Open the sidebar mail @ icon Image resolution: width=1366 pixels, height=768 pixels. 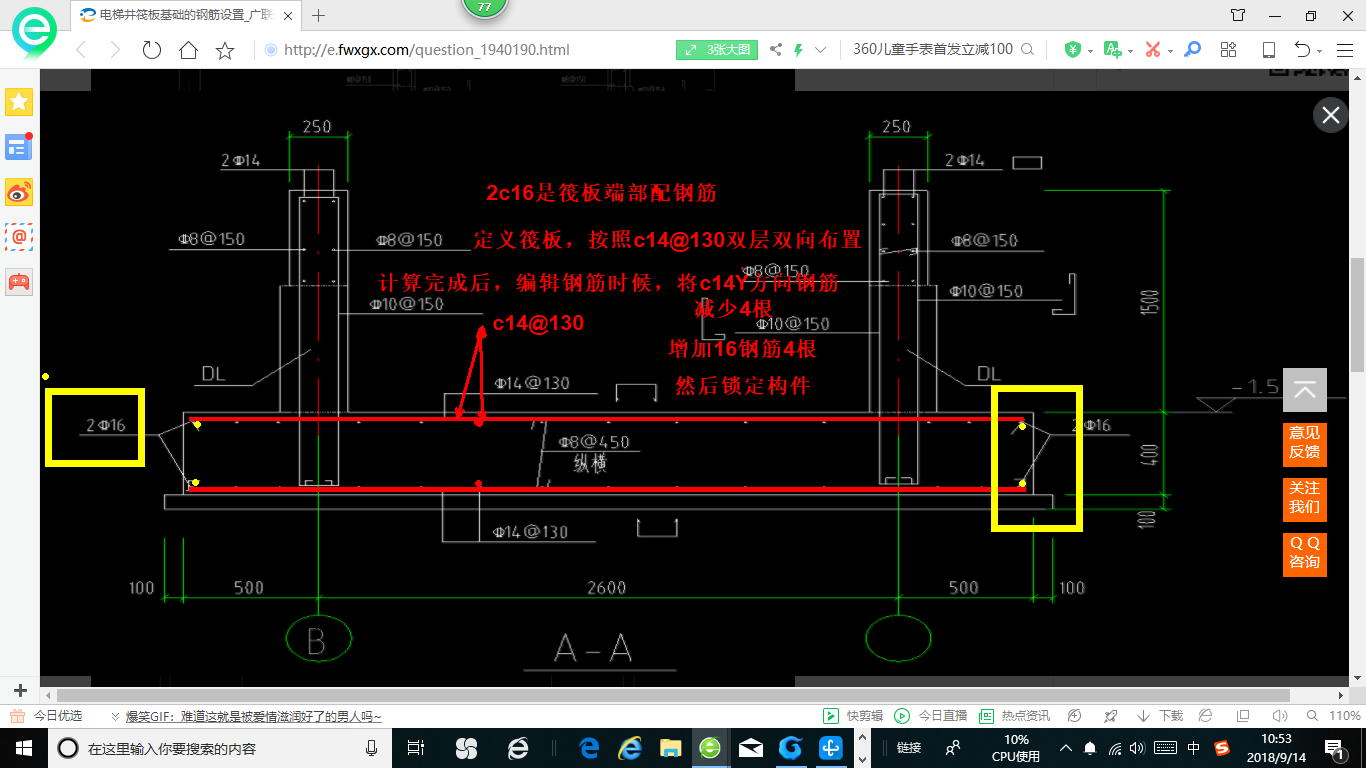19,237
